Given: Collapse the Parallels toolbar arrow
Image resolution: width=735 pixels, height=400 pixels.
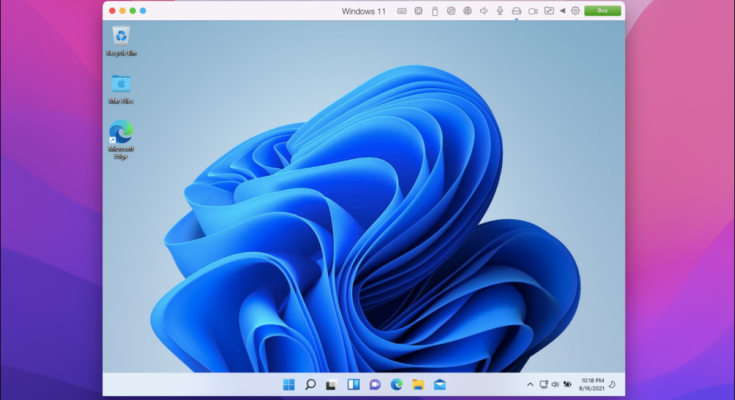Looking at the screenshot, I should (561, 11).
